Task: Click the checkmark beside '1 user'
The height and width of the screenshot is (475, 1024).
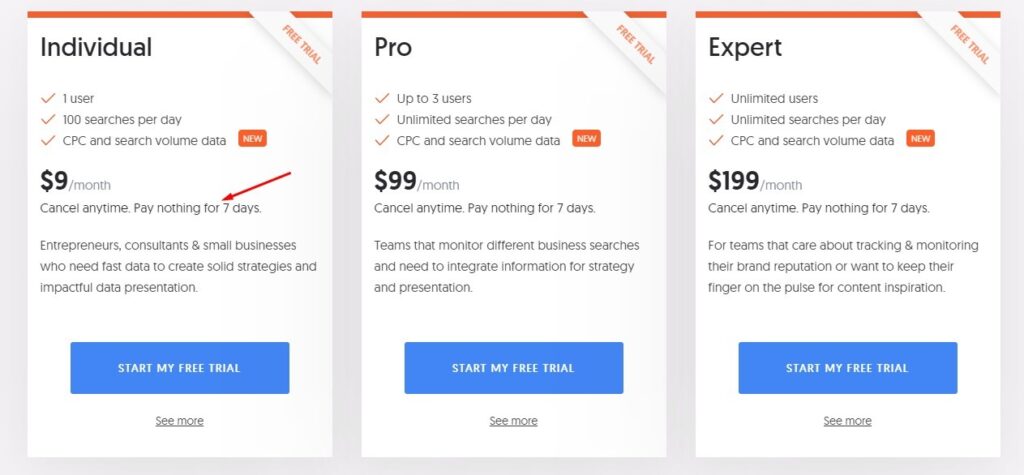Action: 48,99
